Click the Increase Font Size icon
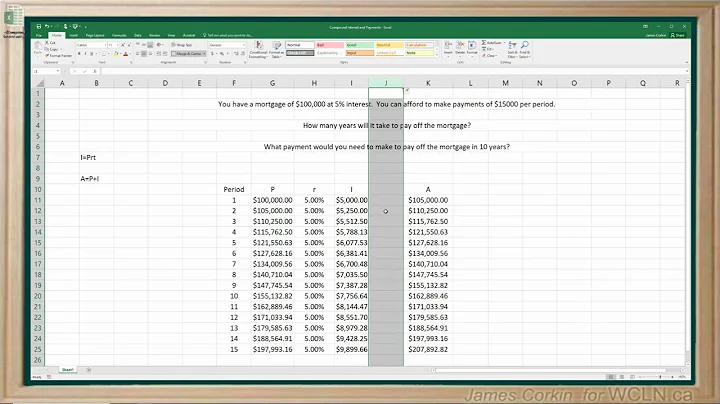720x404 pixels. [x=123, y=45]
